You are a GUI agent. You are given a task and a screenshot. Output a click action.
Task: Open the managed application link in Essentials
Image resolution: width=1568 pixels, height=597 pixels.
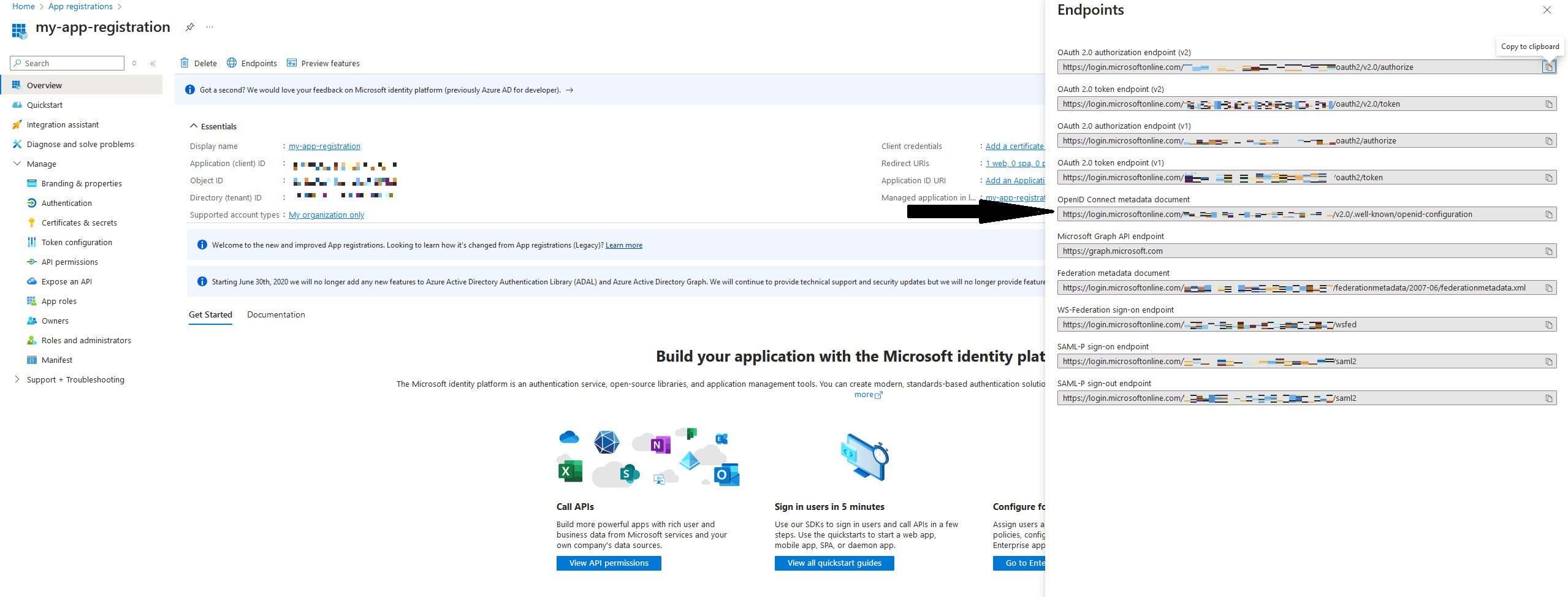click(1014, 197)
